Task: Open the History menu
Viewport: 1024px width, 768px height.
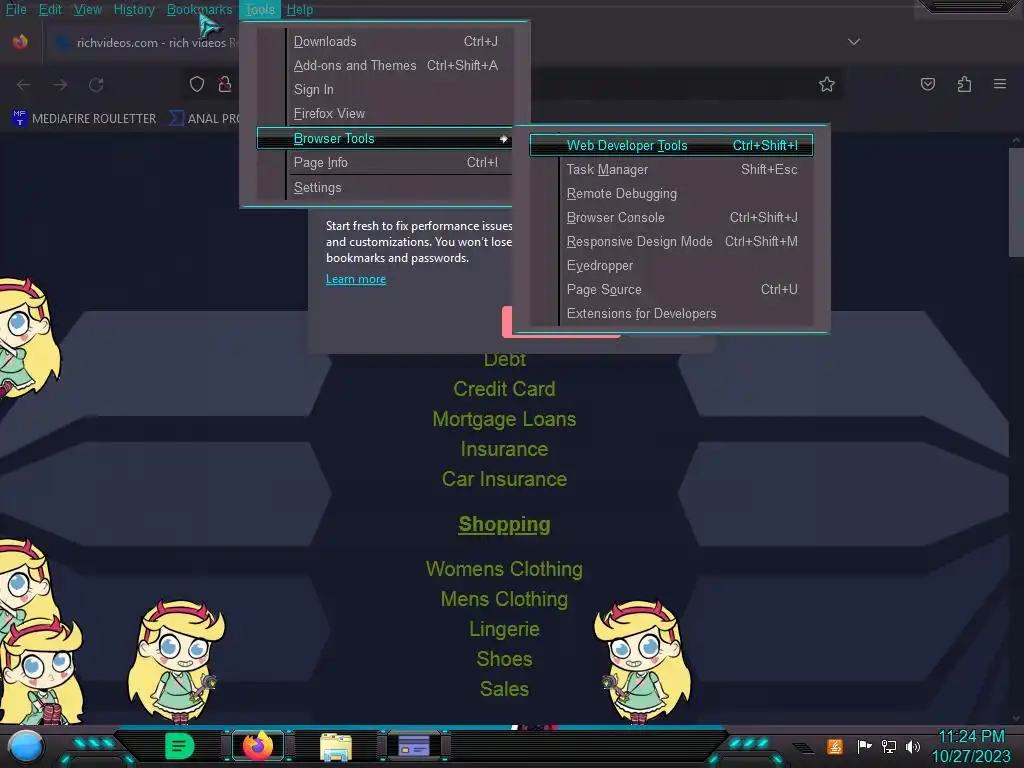Action: pos(134,9)
